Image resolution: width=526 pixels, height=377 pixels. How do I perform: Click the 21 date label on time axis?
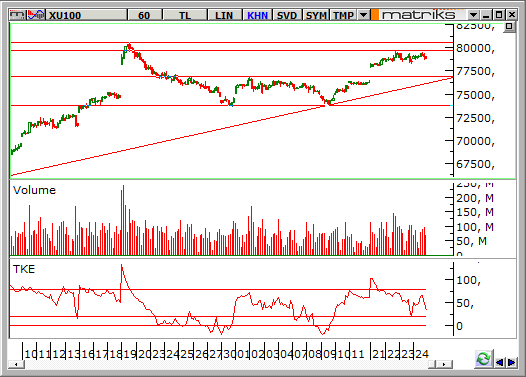[x=378, y=354]
